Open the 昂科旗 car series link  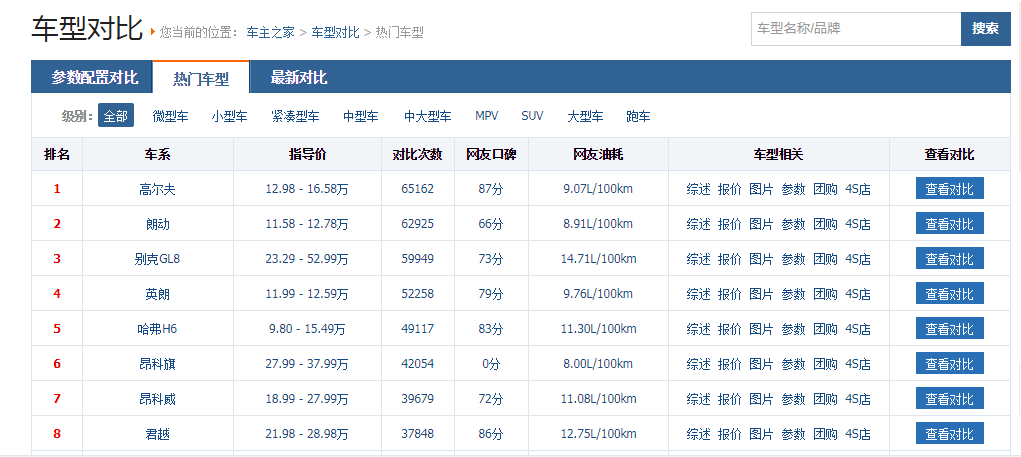click(158, 364)
